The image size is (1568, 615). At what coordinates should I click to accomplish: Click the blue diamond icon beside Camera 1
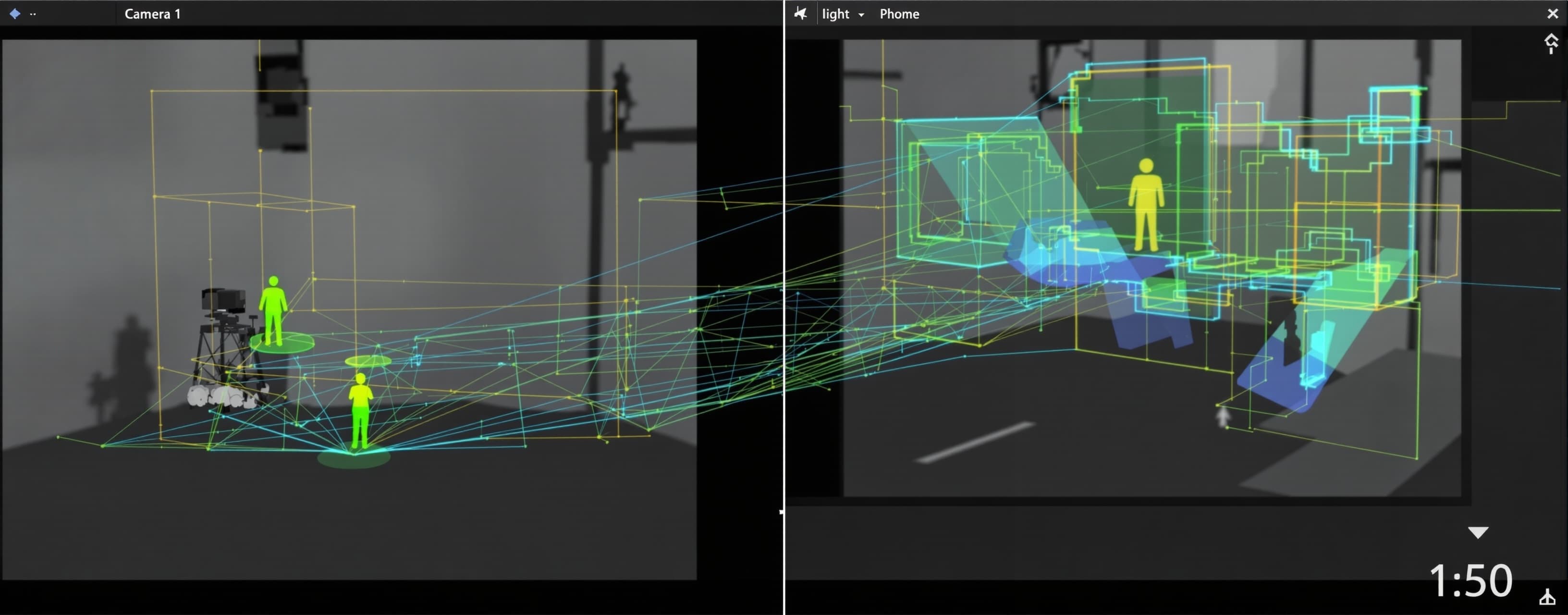tap(14, 13)
